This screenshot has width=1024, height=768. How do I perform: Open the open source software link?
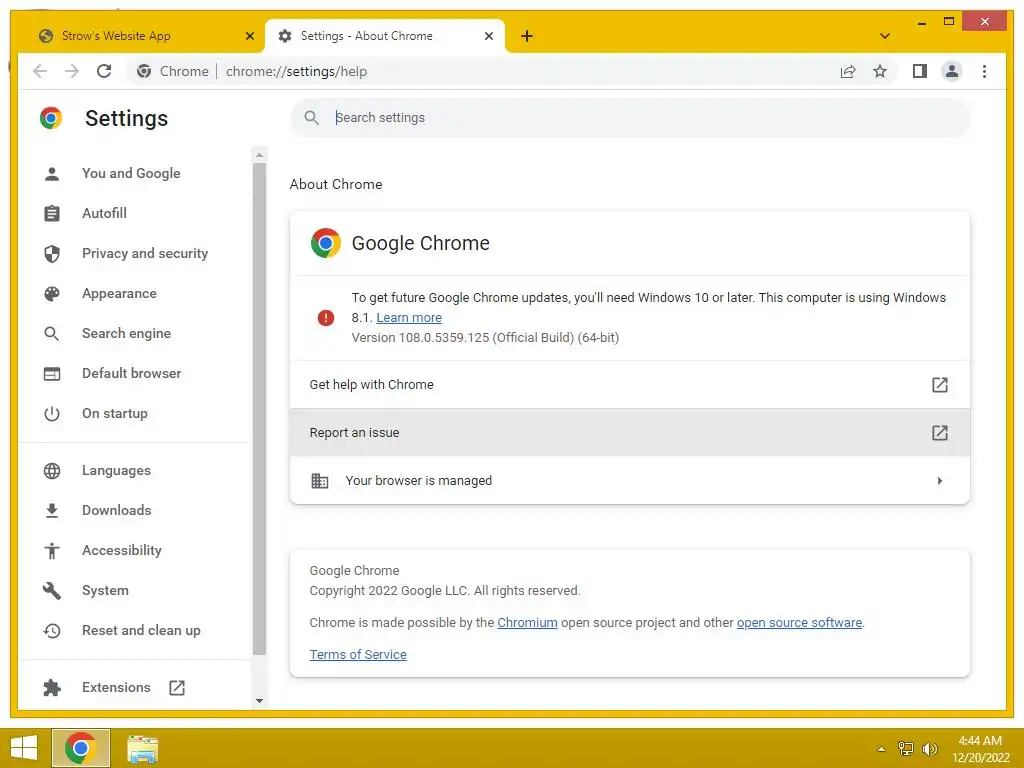click(x=799, y=622)
